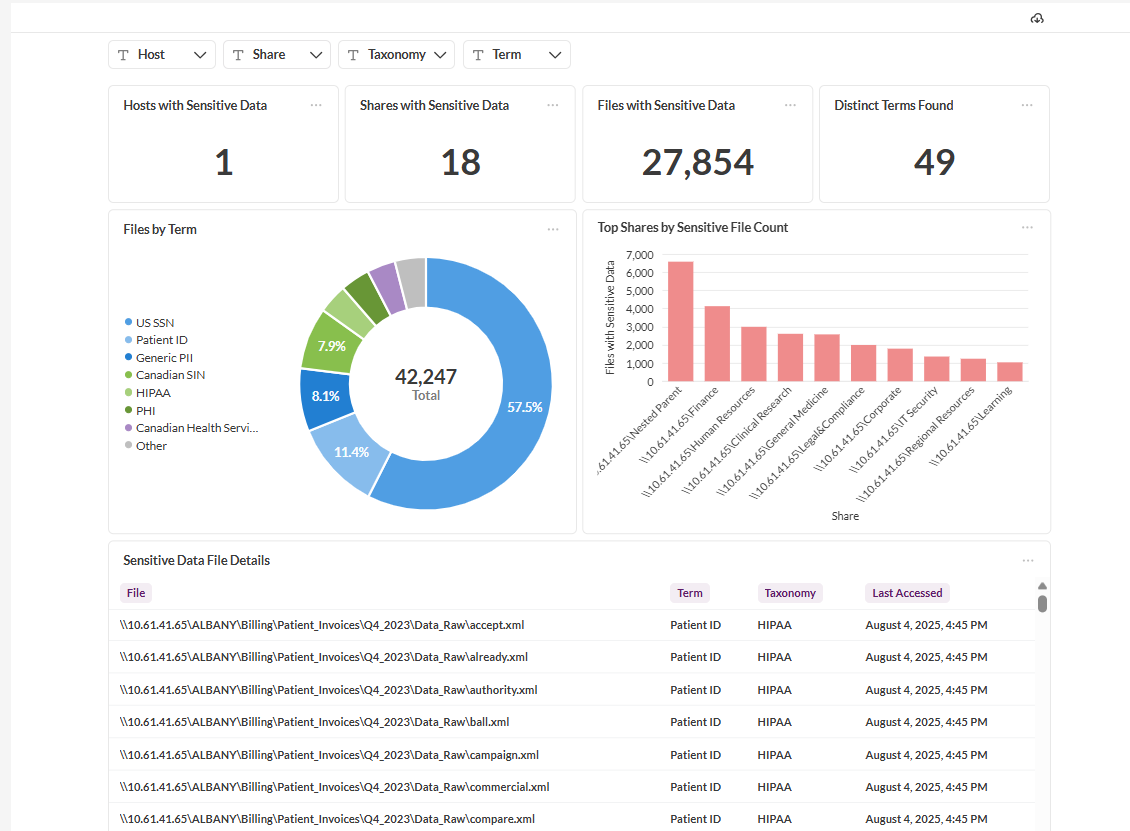Open options menu on Distinct Terms Found card

[1027, 104]
